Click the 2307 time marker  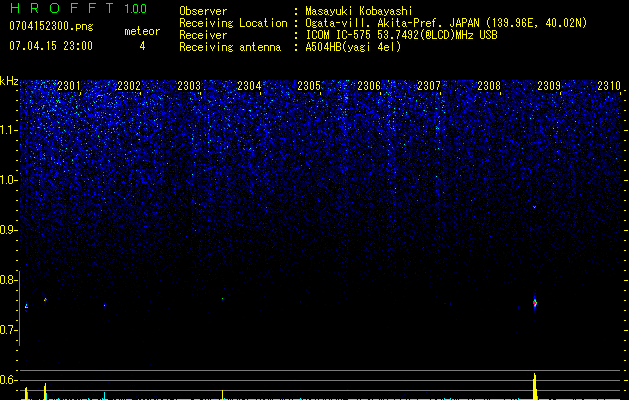pyautogui.click(x=429, y=85)
